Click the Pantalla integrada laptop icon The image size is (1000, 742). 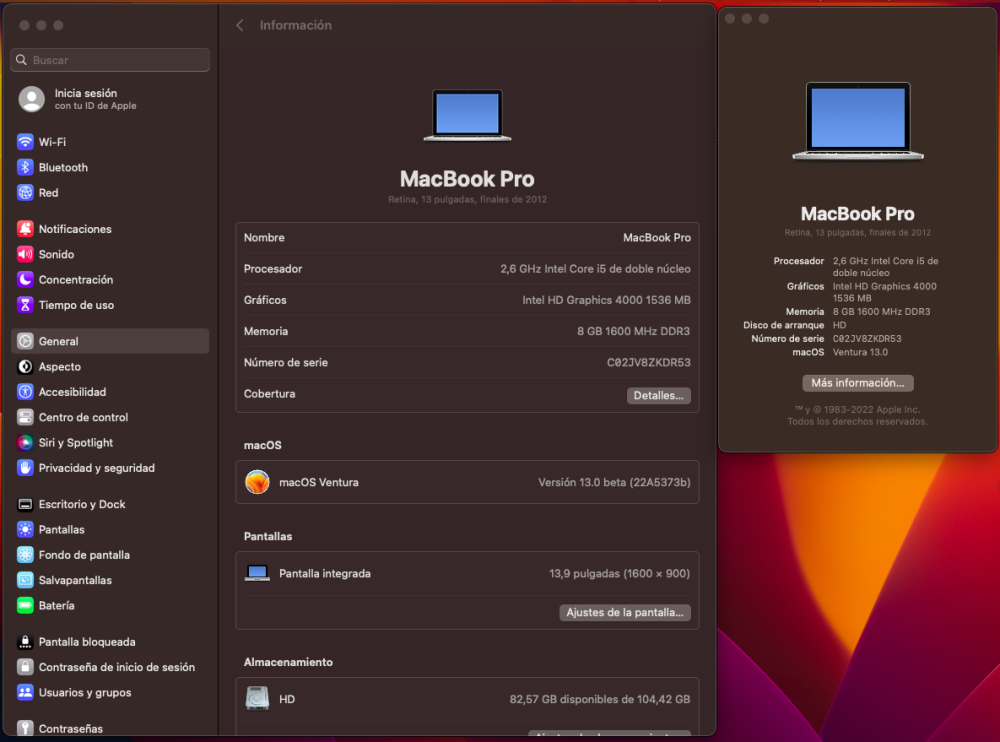tap(257, 574)
